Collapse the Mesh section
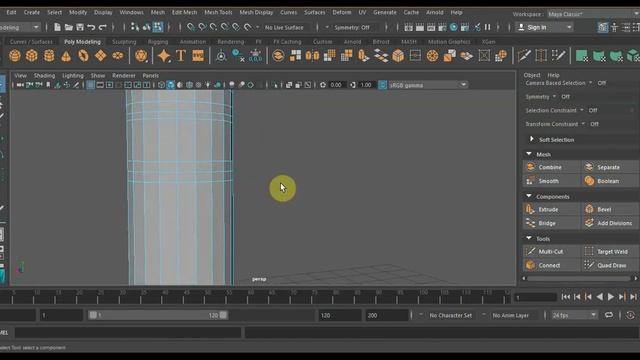 [x=529, y=154]
